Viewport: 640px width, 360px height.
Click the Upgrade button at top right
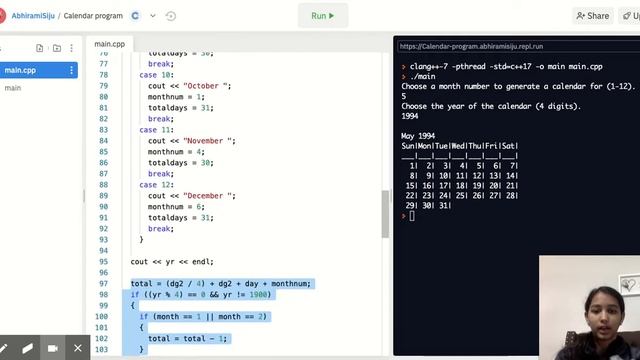coord(631,16)
